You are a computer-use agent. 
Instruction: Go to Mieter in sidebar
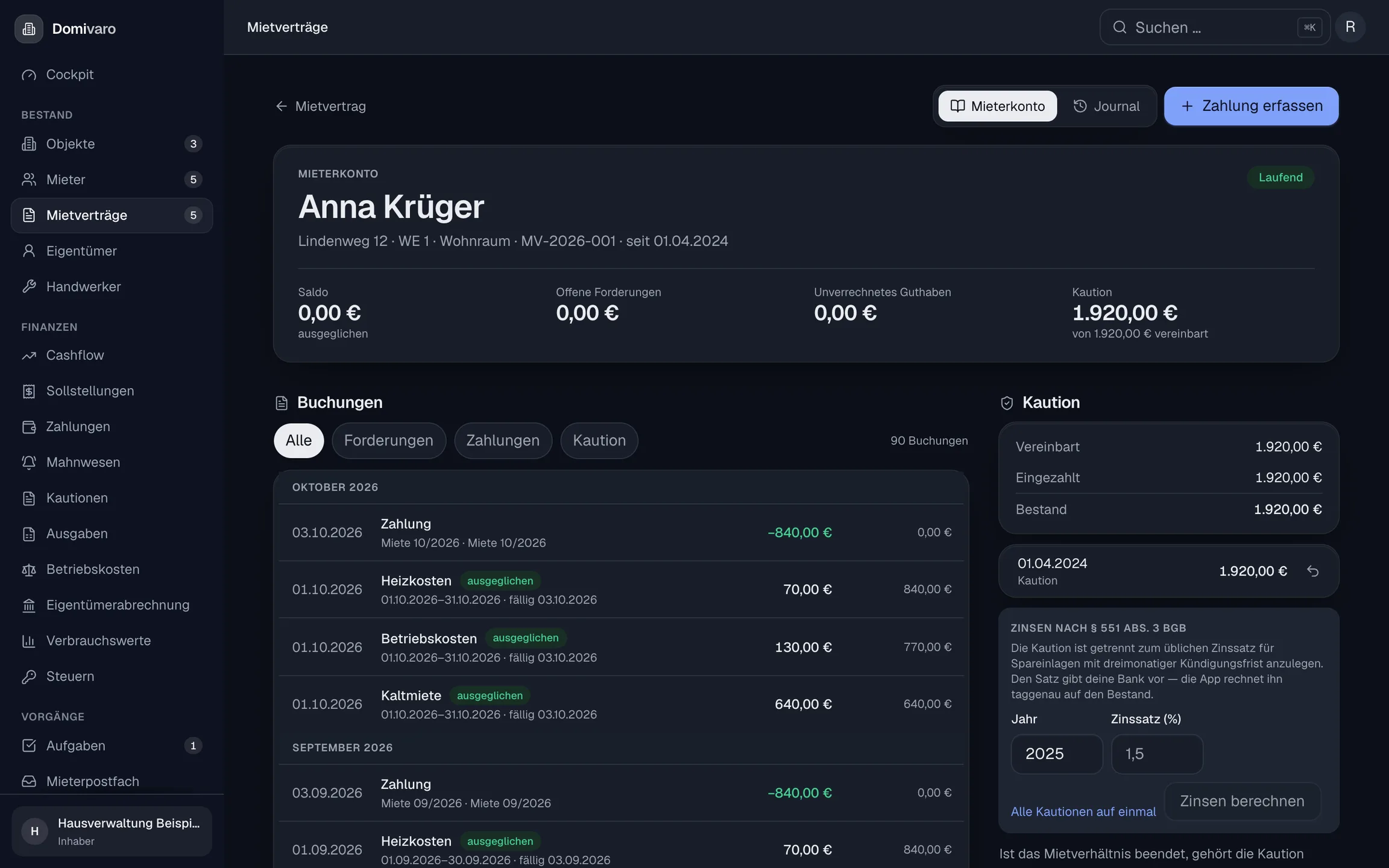(112, 180)
